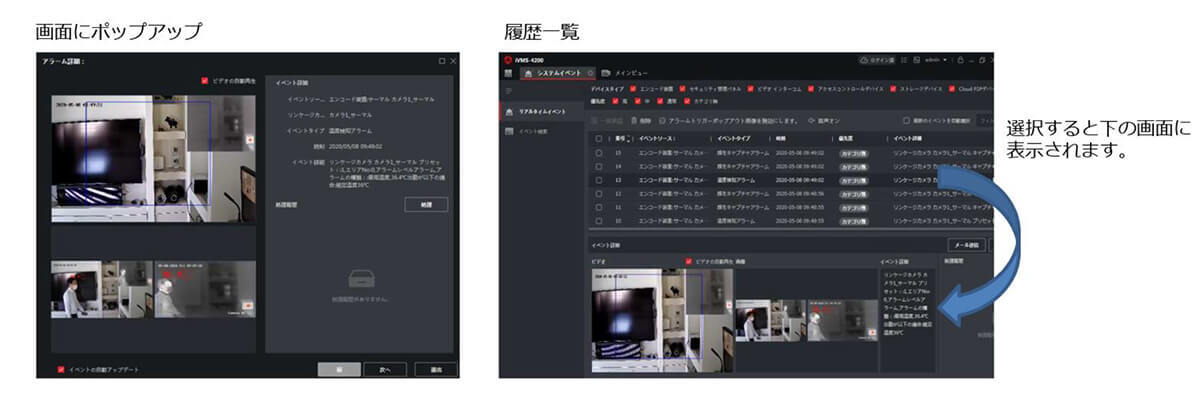
Task: Click the video preview in event details
Action: pyautogui.click(x=661, y=321)
